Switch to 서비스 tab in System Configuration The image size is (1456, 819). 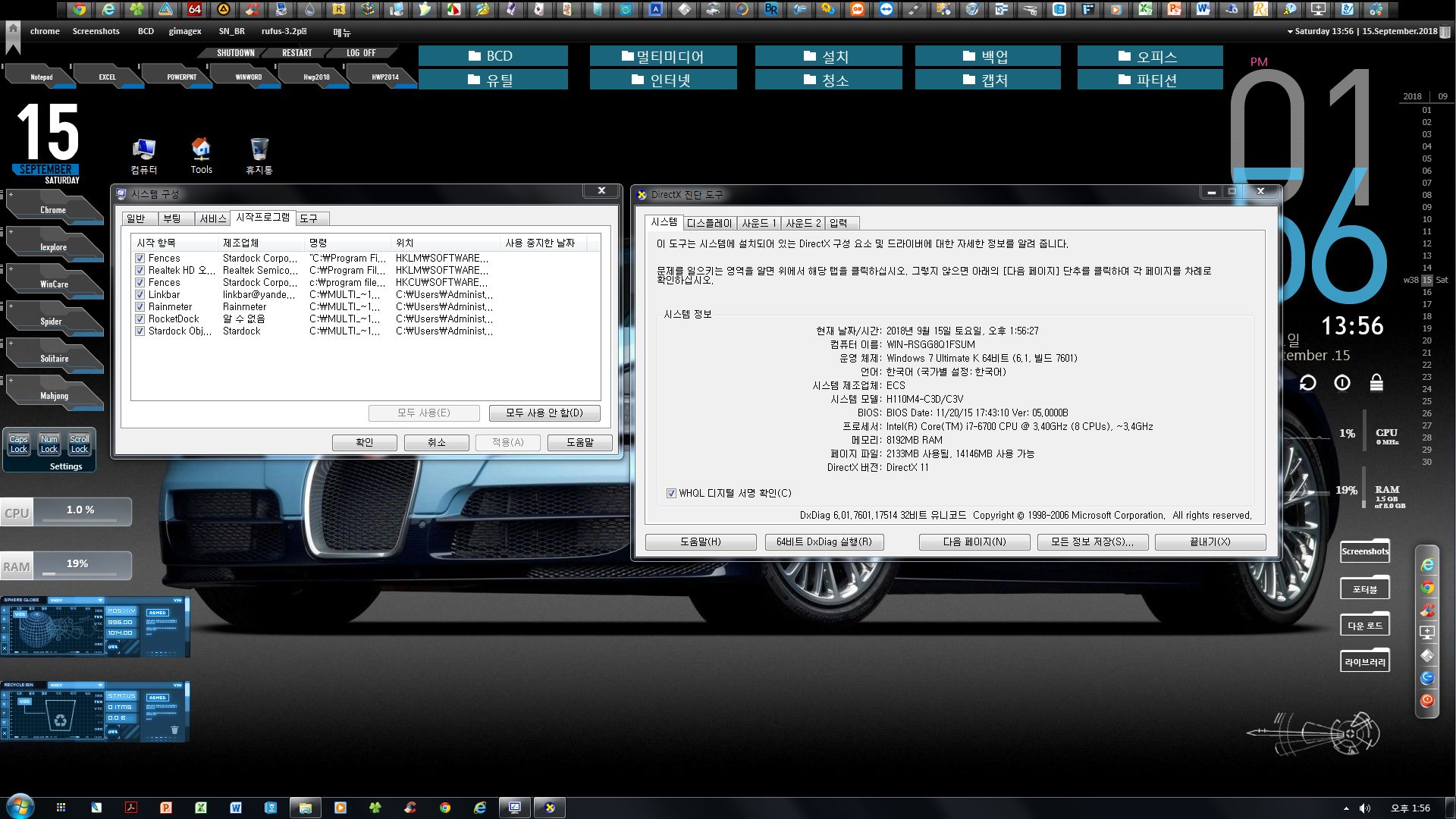coord(212,219)
